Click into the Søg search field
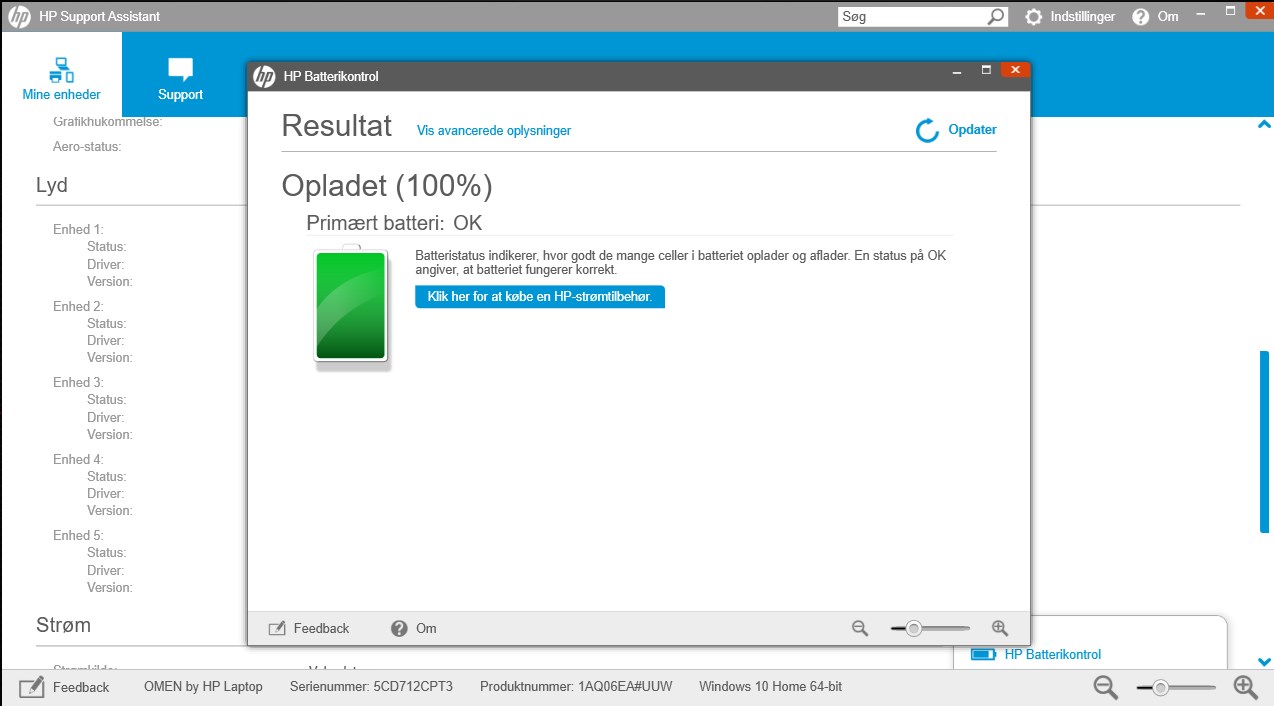This screenshot has height=706, width=1274. (x=912, y=17)
